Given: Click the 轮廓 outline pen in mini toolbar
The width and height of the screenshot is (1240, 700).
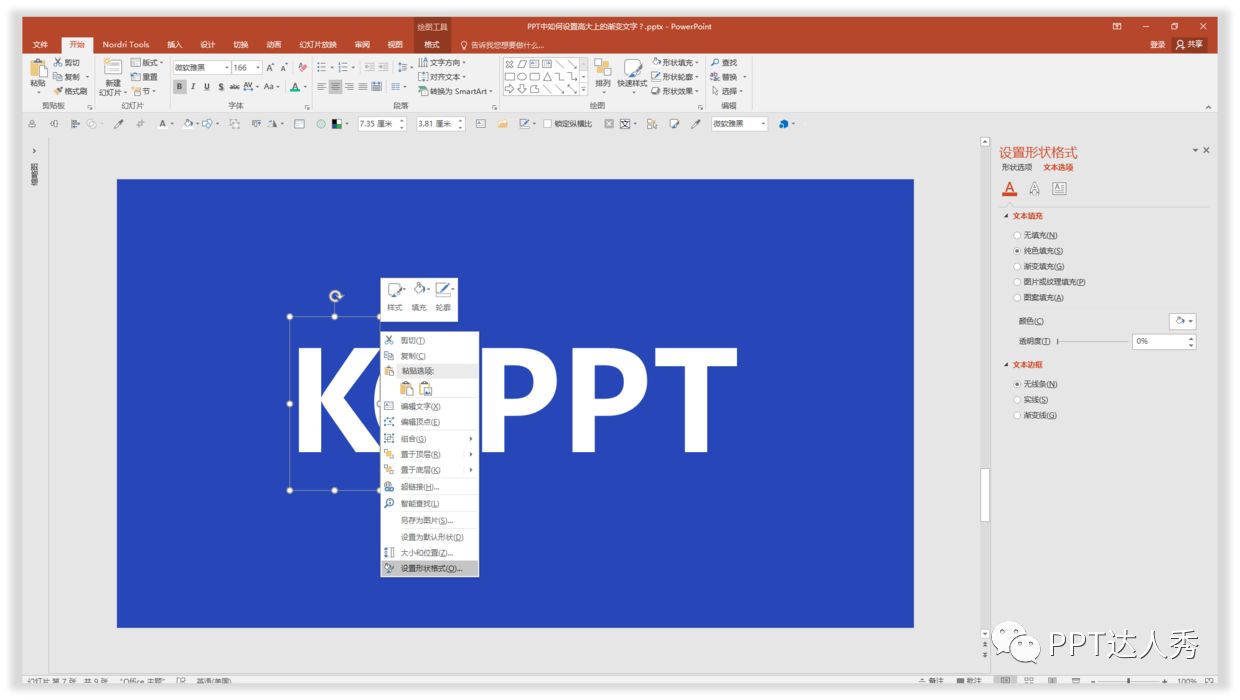Looking at the screenshot, I should tap(443, 290).
